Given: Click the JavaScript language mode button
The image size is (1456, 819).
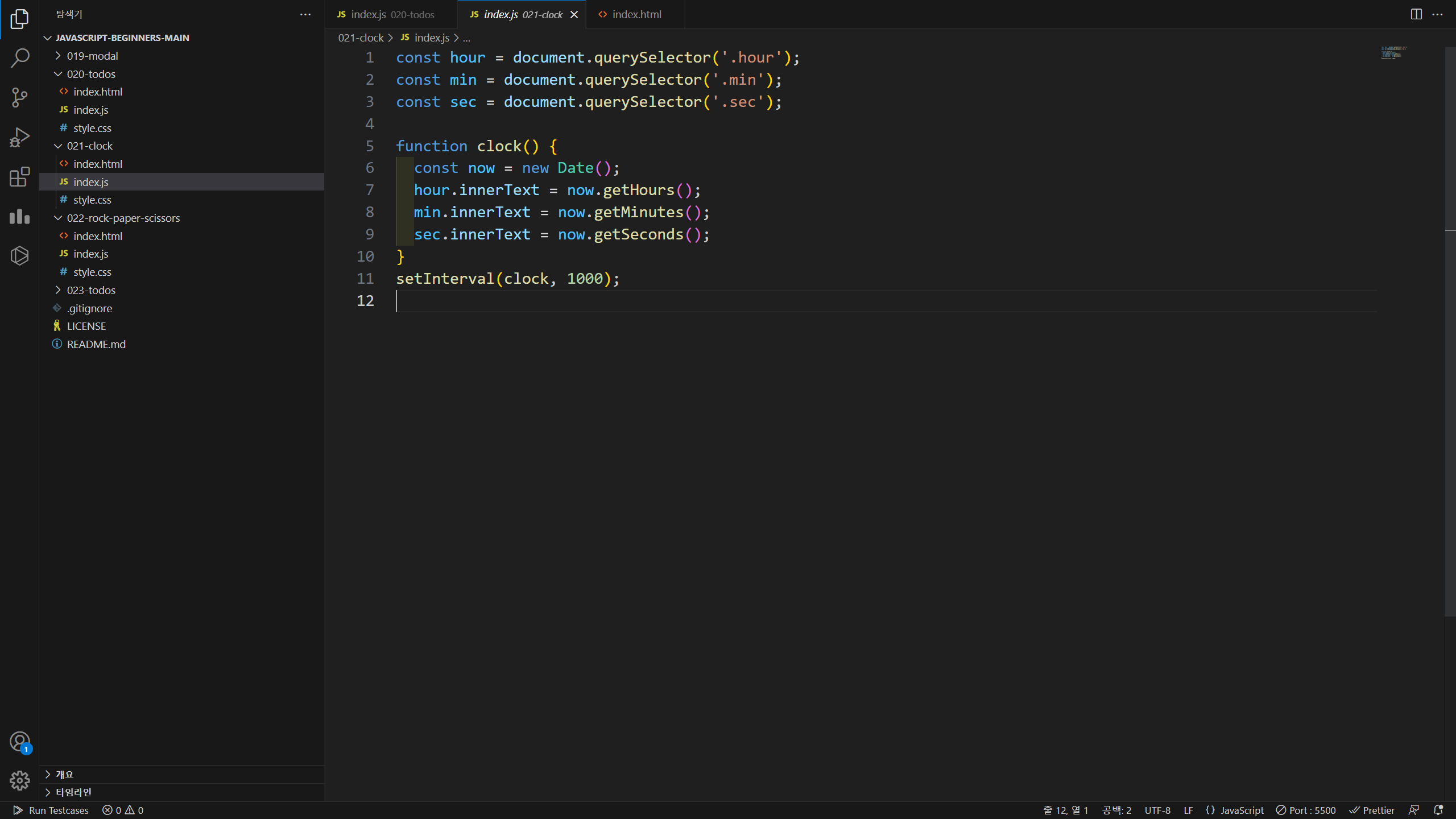Looking at the screenshot, I should [1235, 810].
